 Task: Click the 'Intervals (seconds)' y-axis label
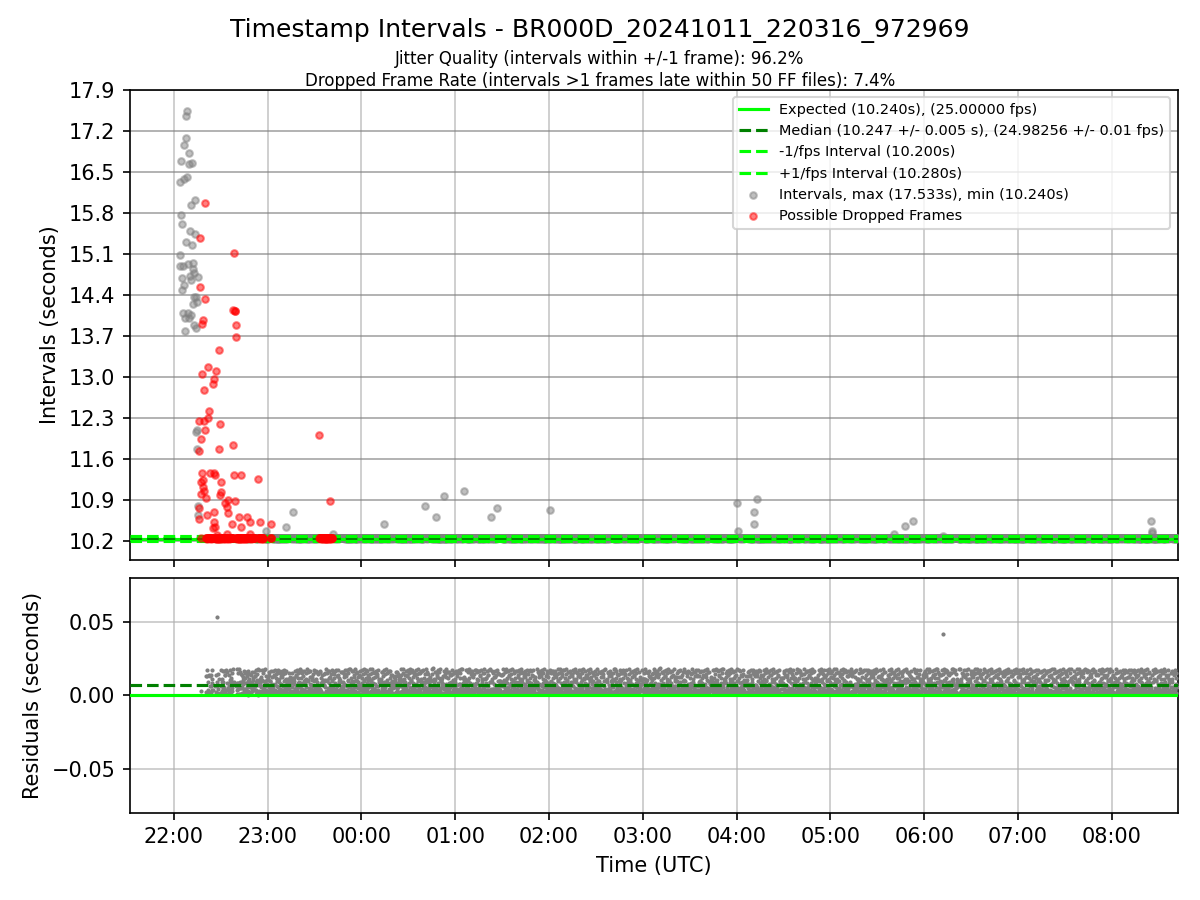click(49, 325)
